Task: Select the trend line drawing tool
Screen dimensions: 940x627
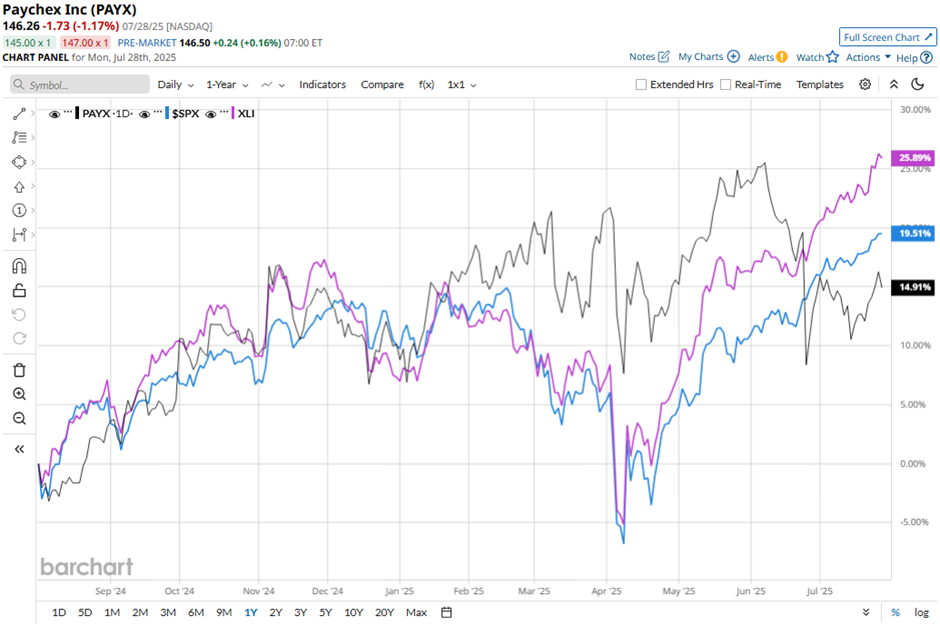Action: point(19,113)
